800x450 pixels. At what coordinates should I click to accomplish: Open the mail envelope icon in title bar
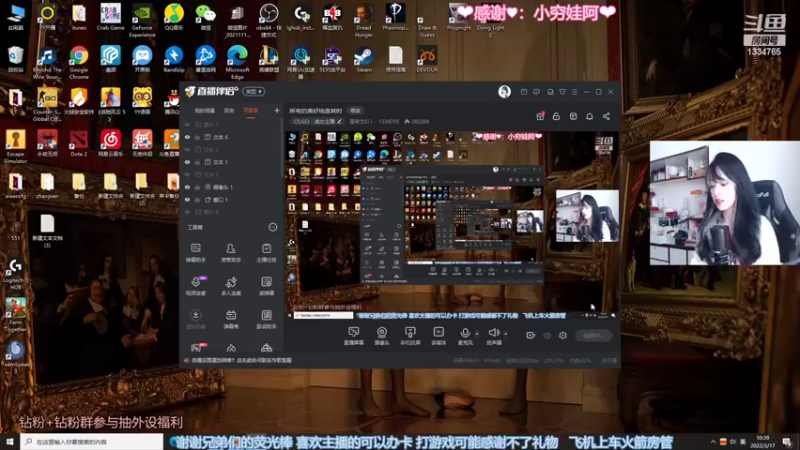524,92
